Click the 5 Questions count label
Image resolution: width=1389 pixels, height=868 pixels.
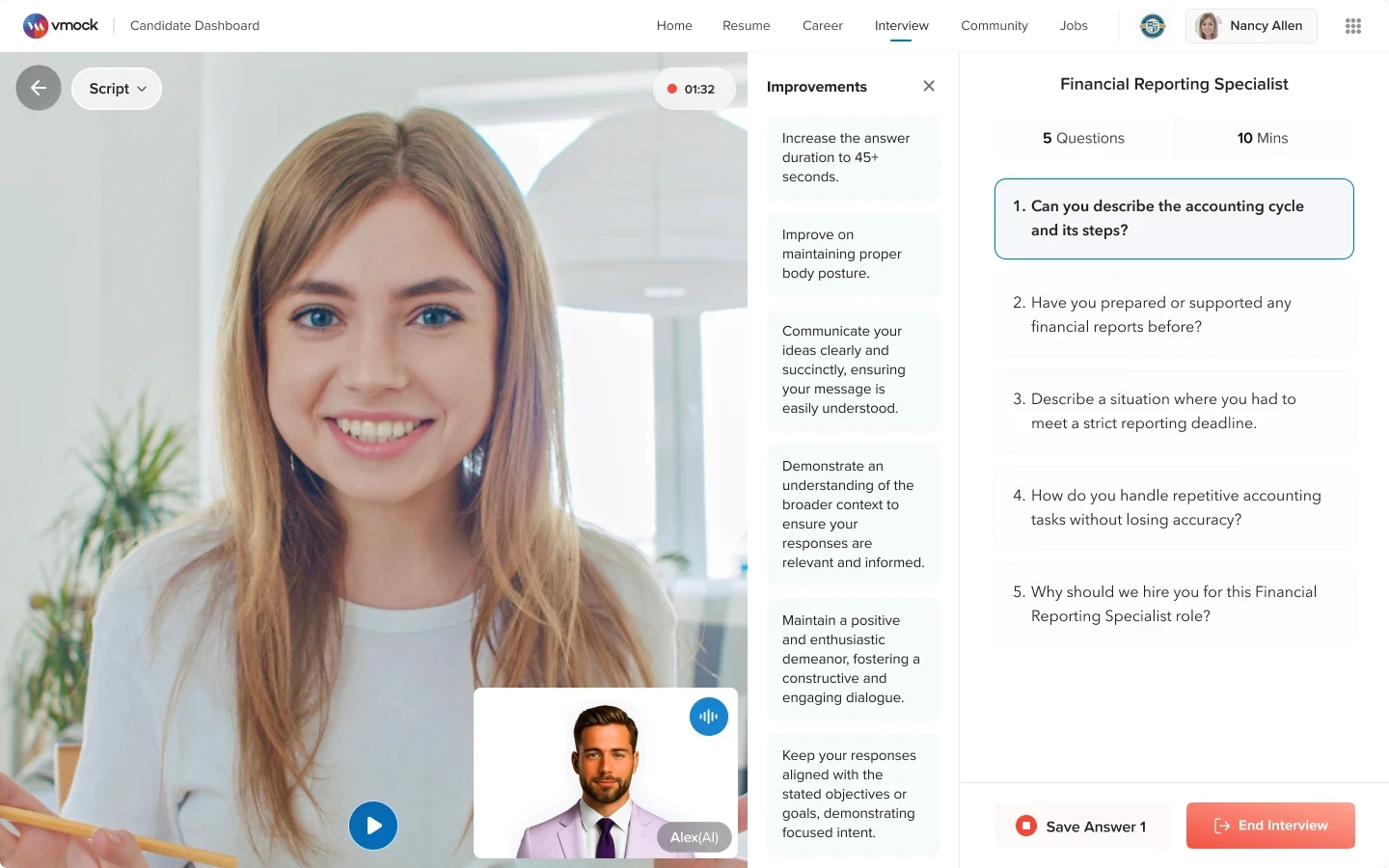click(x=1083, y=138)
